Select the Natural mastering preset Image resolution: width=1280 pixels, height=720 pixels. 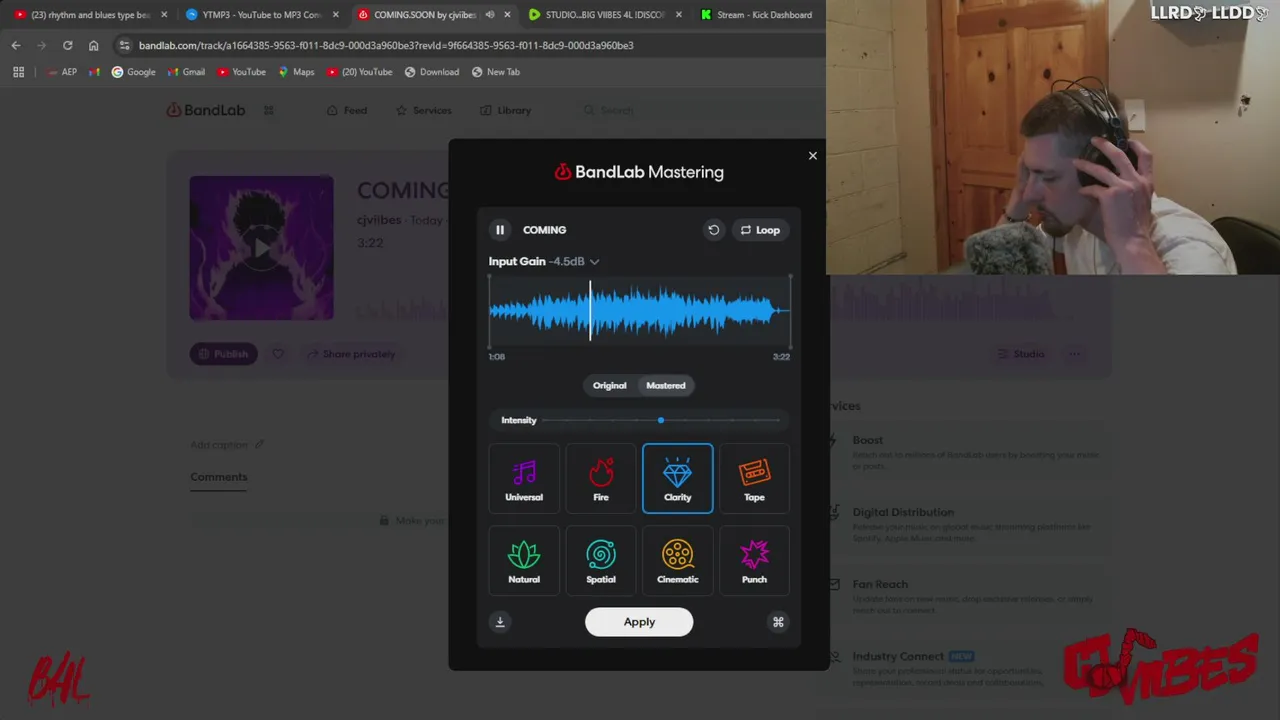coord(524,561)
